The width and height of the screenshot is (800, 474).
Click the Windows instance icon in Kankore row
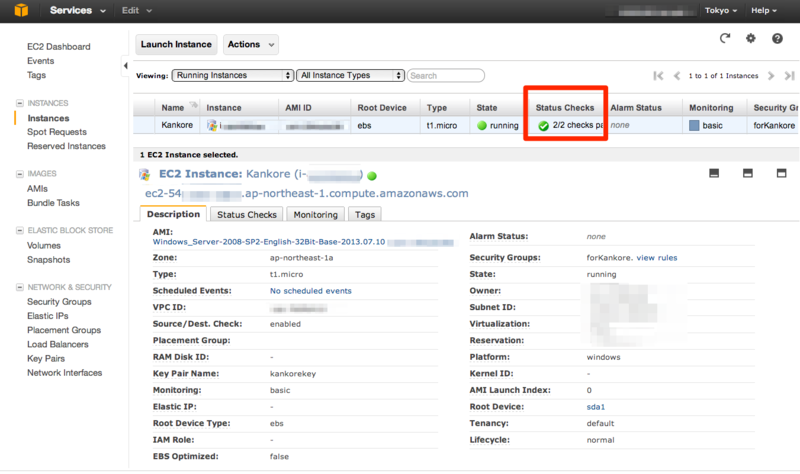(x=212, y=125)
